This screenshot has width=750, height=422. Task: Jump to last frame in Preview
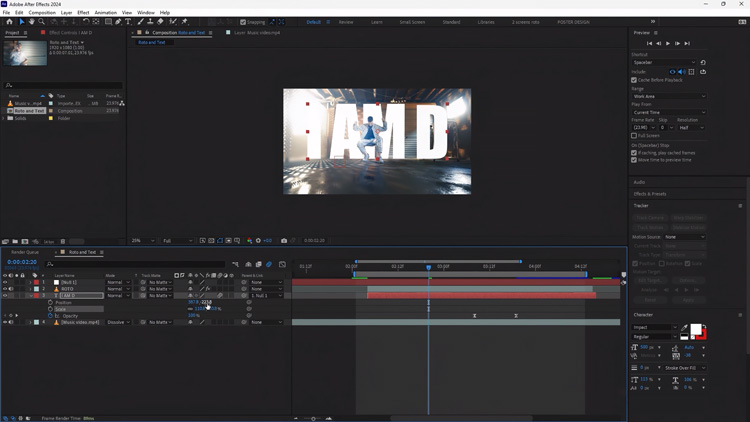pos(687,44)
